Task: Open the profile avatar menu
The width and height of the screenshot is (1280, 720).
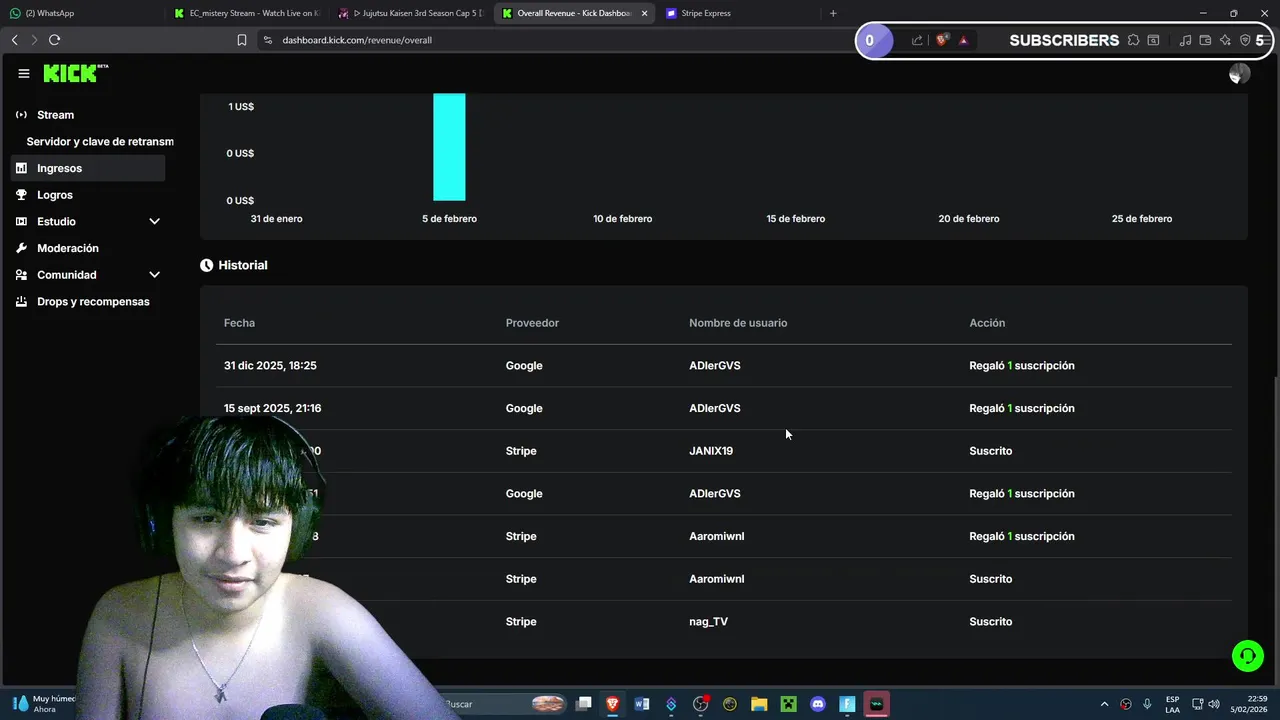Action: (x=1239, y=73)
